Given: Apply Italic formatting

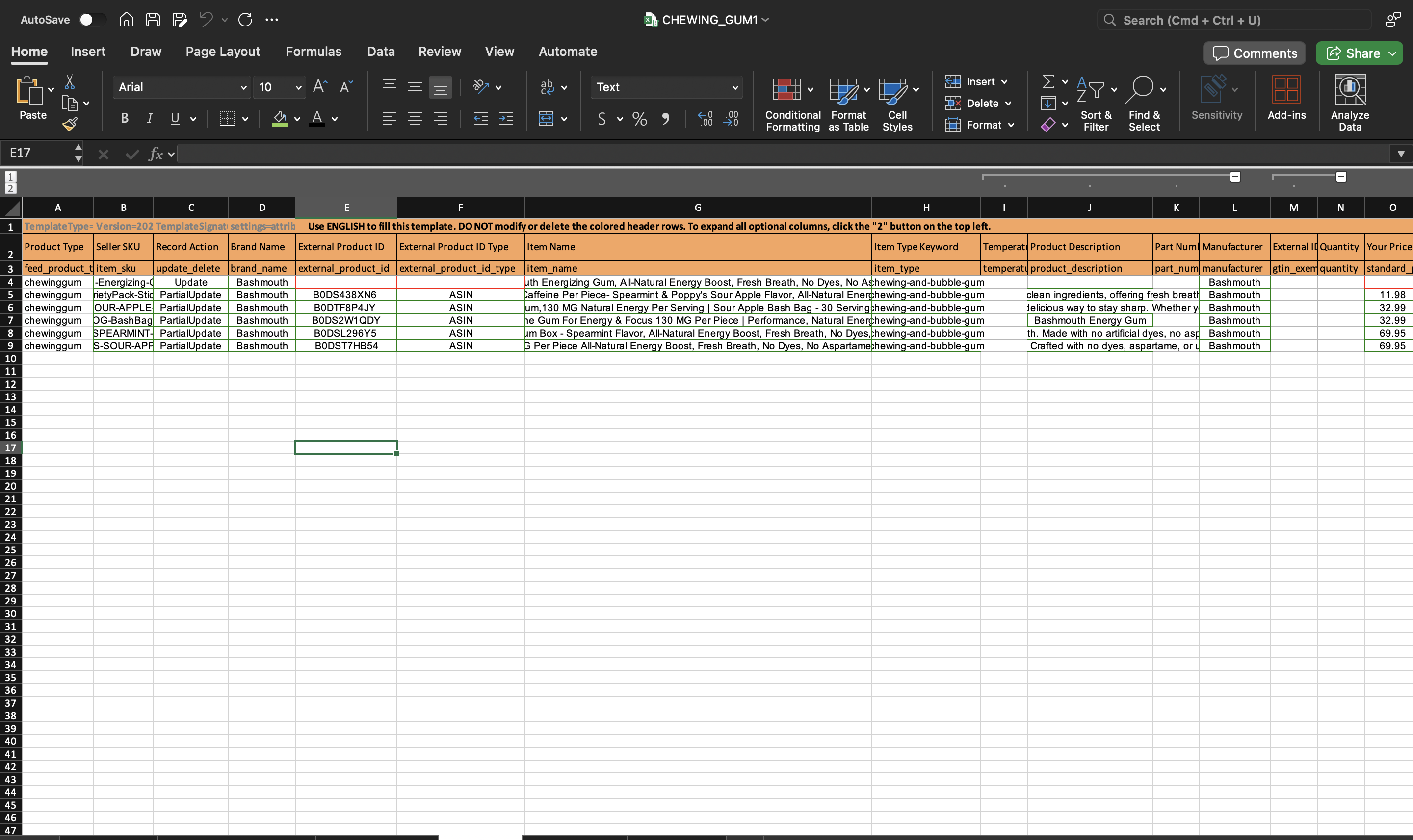Looking at the screenshot, I should point(149,118).
